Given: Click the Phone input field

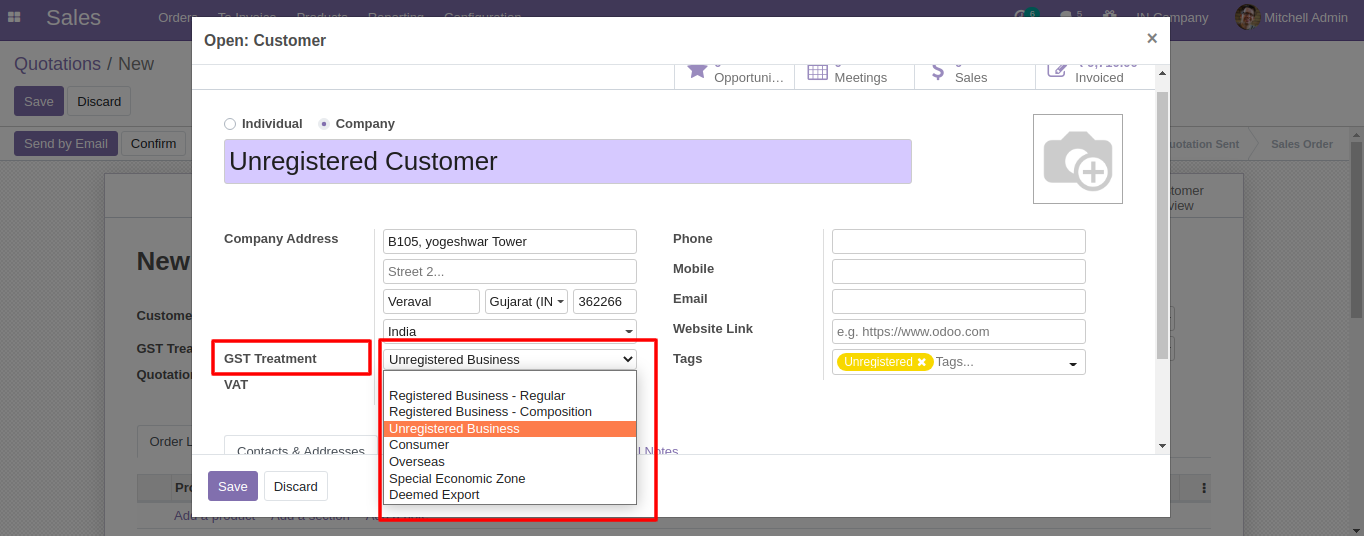Looking at the screenshot, I should [x=959, y=241].
